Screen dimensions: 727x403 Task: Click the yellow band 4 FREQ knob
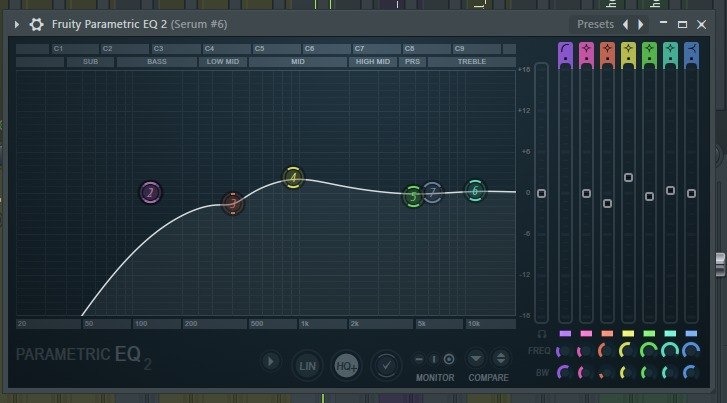627,352
